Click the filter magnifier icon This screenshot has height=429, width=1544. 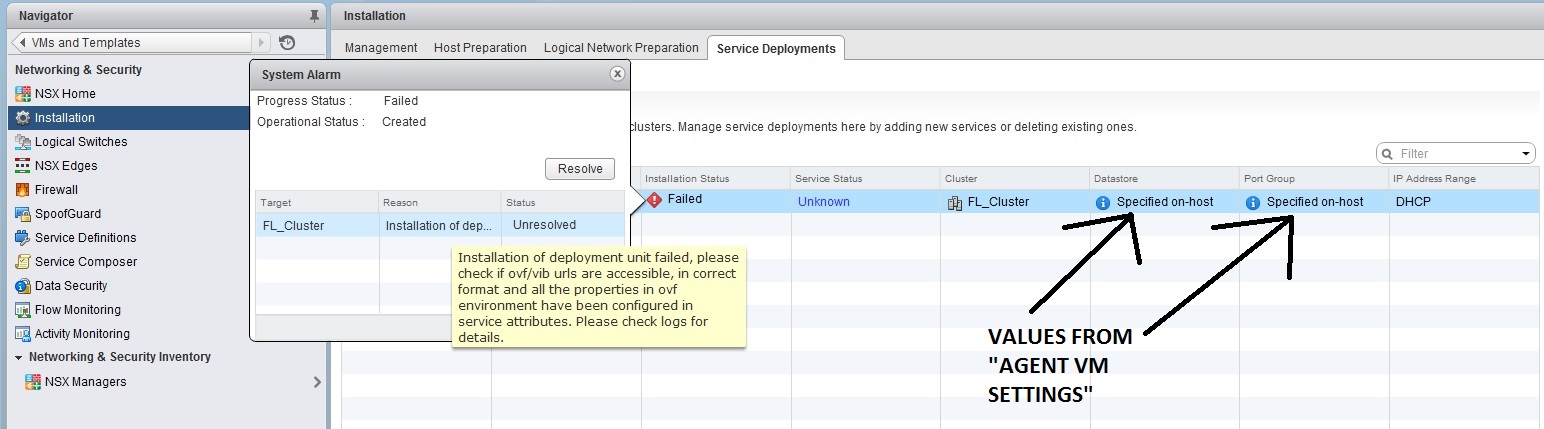point(1388,154)
